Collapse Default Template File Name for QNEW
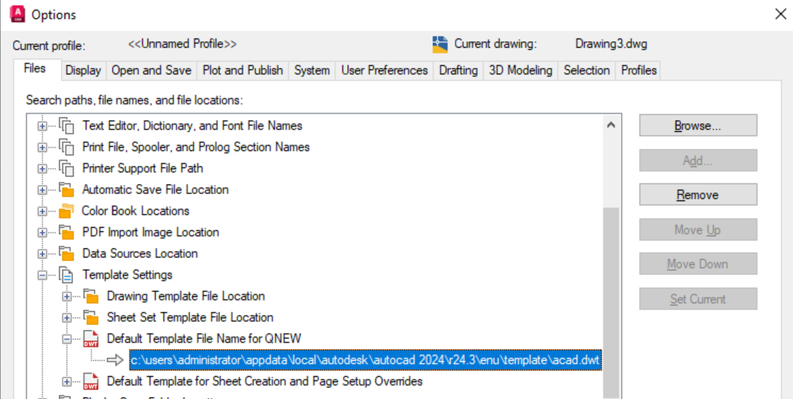 tap(67, 339)
